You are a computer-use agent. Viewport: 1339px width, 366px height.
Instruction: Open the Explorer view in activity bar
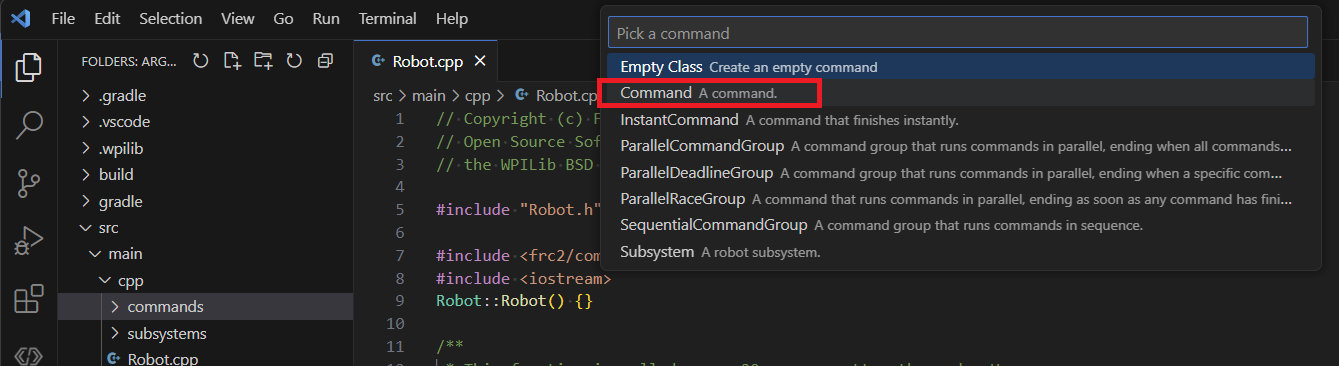[x=29, y=68]
